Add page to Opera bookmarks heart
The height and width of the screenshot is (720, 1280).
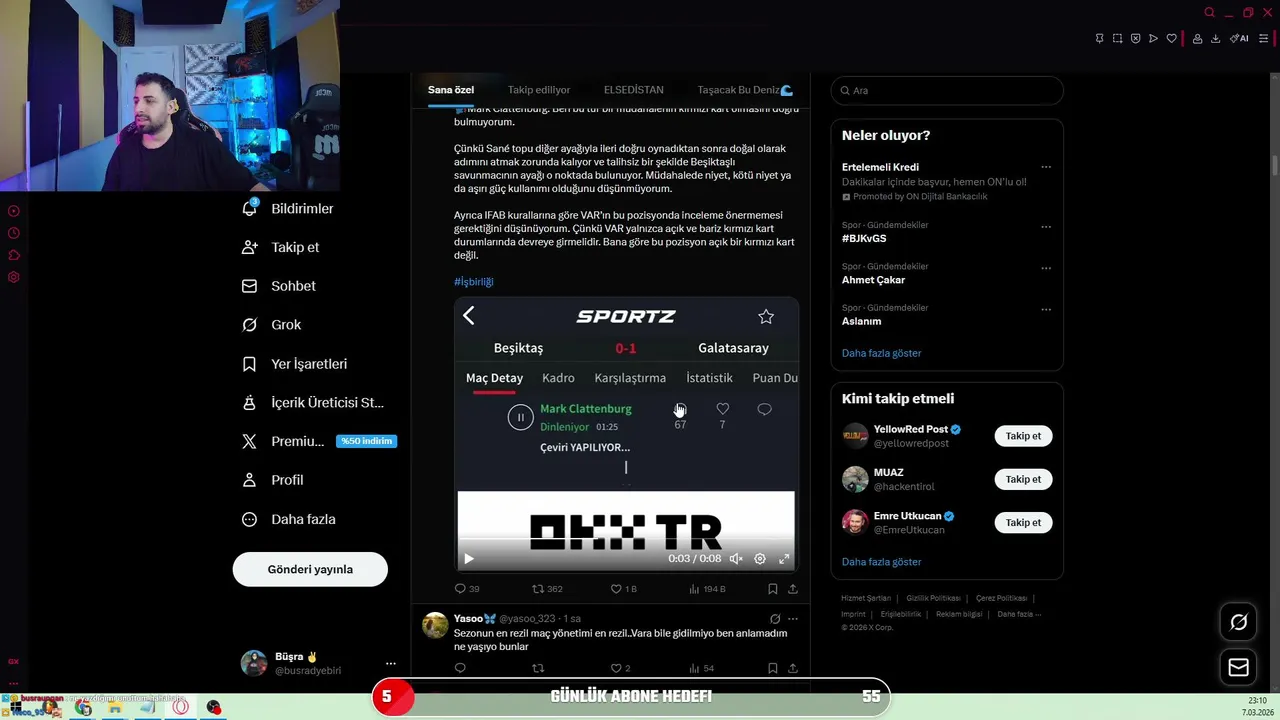pos(1171,38)
